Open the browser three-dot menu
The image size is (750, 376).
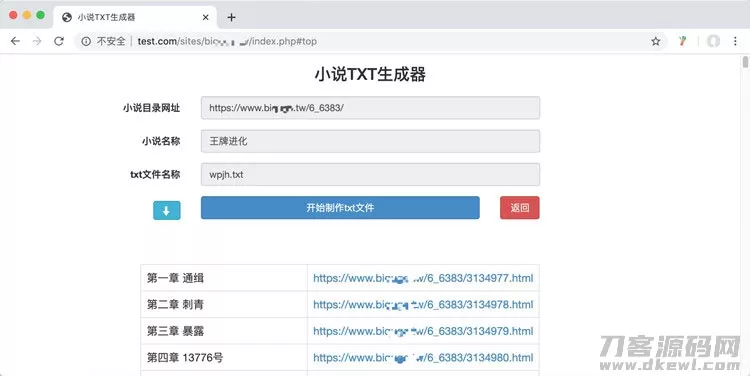point(735,42)
